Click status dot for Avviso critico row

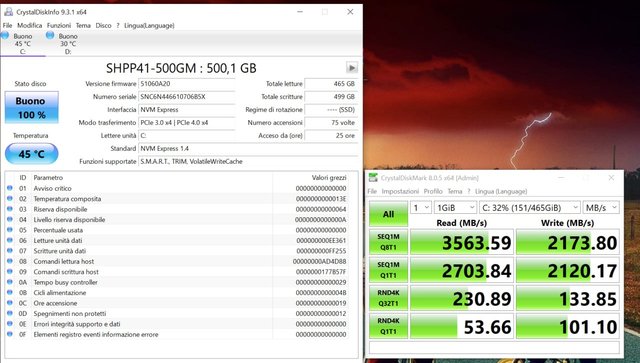click(10, 188)
